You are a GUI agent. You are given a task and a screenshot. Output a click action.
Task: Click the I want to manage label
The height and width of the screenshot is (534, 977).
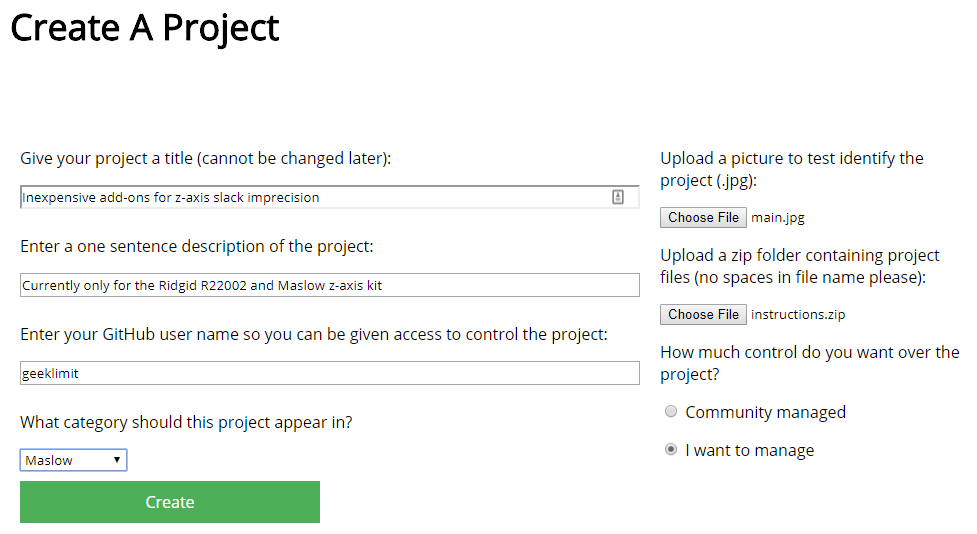749,450
